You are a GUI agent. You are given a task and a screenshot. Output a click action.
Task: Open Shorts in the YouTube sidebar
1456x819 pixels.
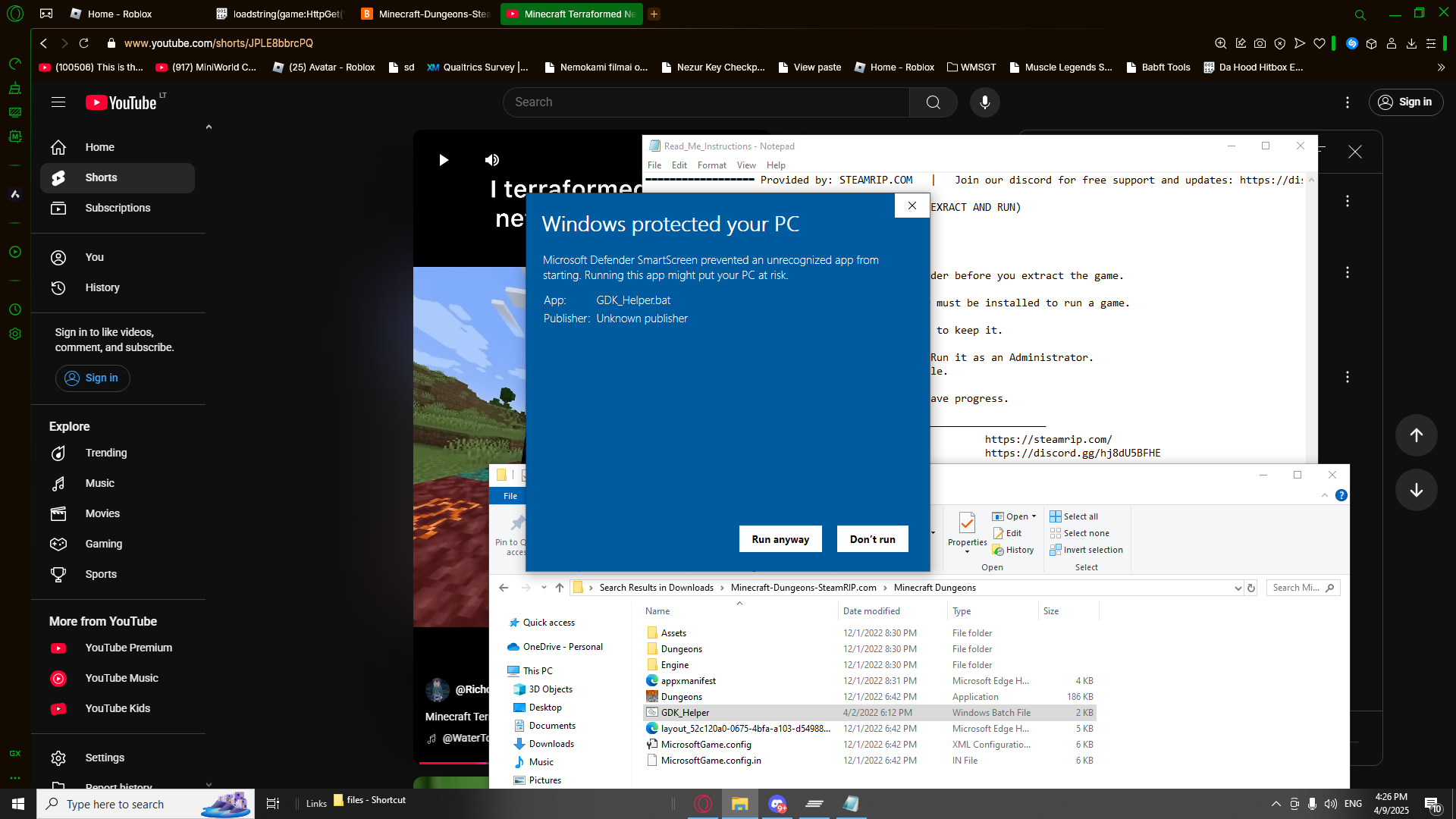pyautogui.click(x=118, y=177)
